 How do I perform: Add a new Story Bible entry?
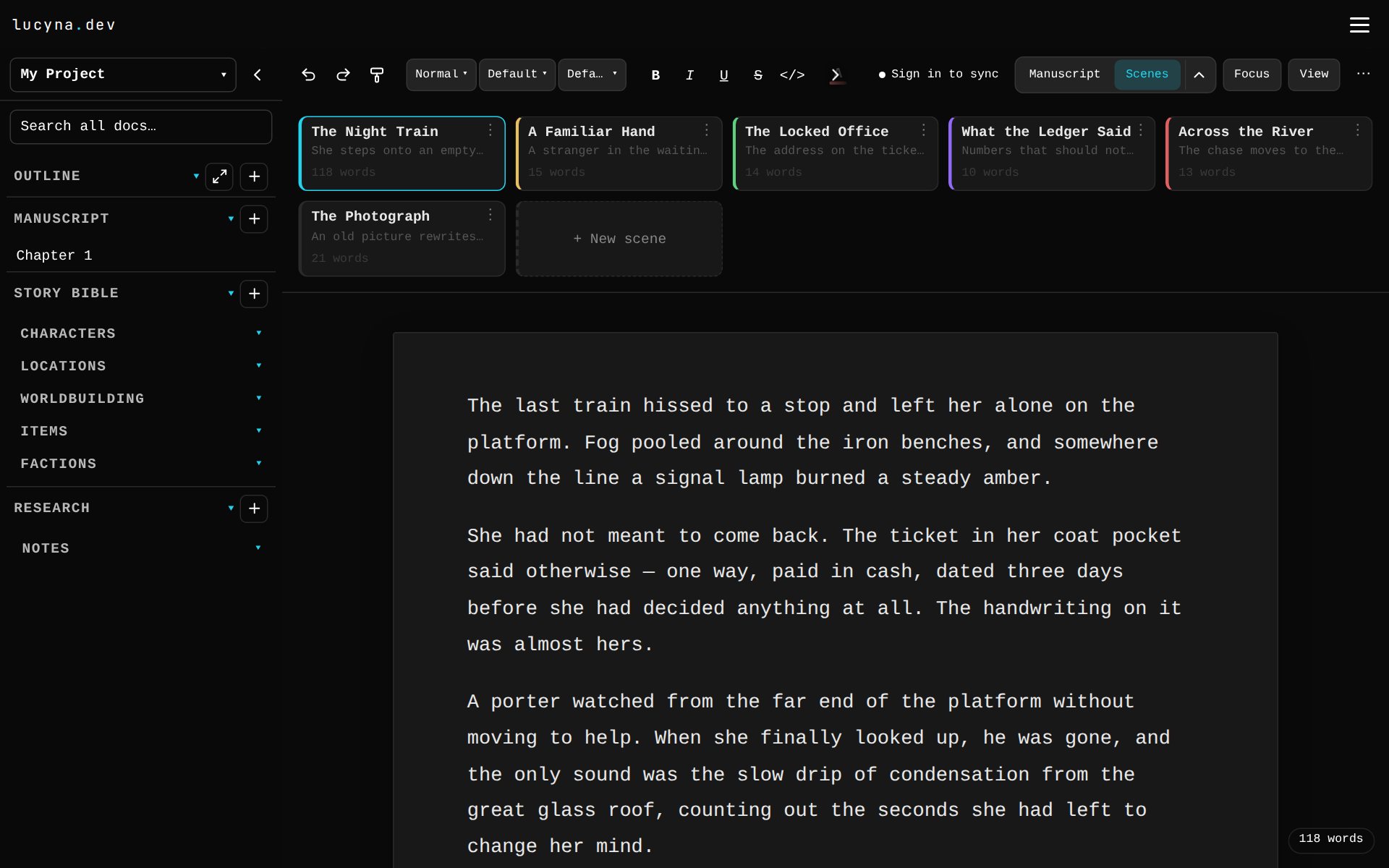click(x=254, y=294)
